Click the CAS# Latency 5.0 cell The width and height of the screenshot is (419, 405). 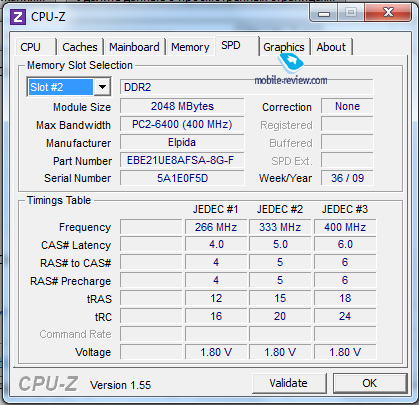[x=280, y=244]
